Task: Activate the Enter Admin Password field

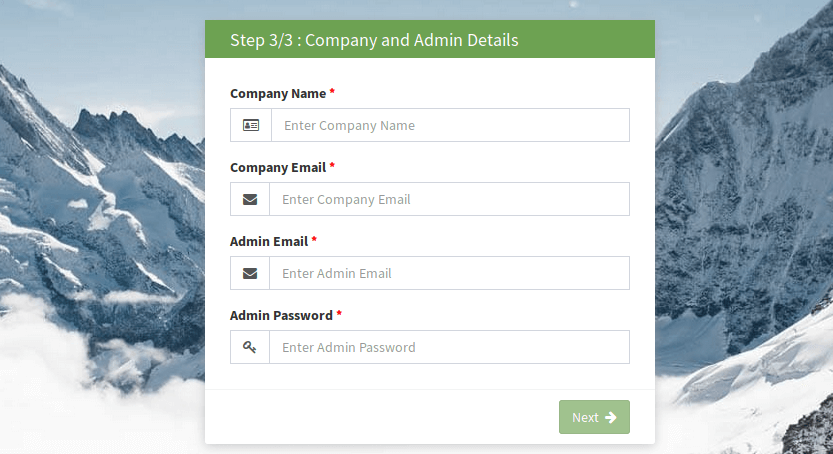Action: (449, 347)
